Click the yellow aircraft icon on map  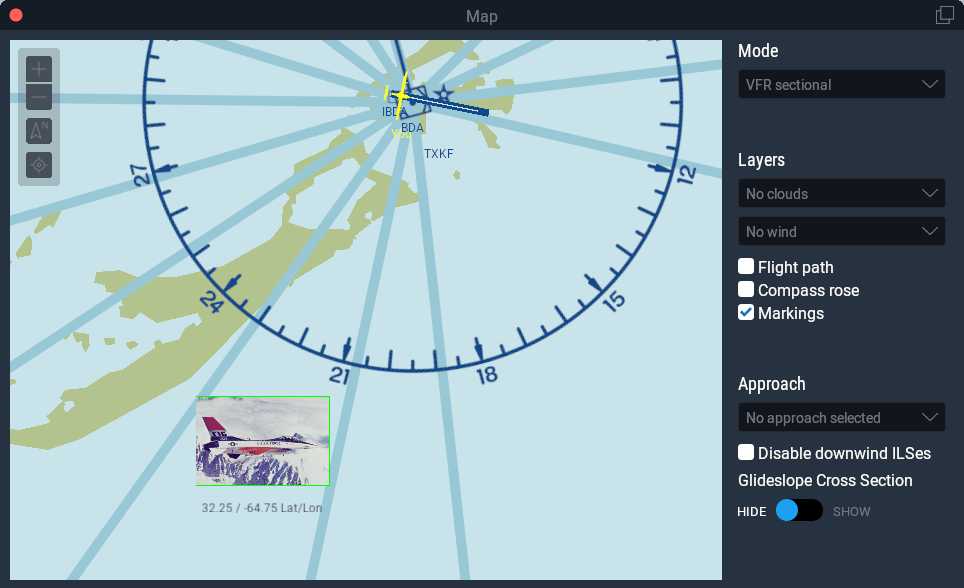[x=401, y=96]
